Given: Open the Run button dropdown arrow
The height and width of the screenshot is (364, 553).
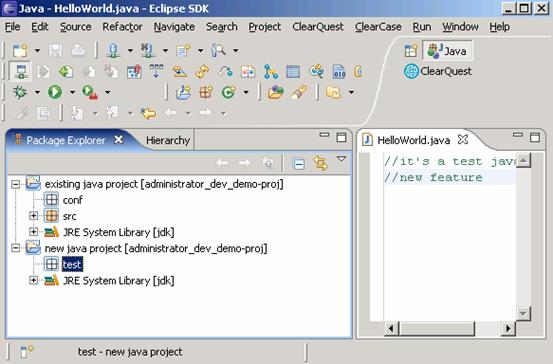Looking at the screenshot, I should click(72, 92).
